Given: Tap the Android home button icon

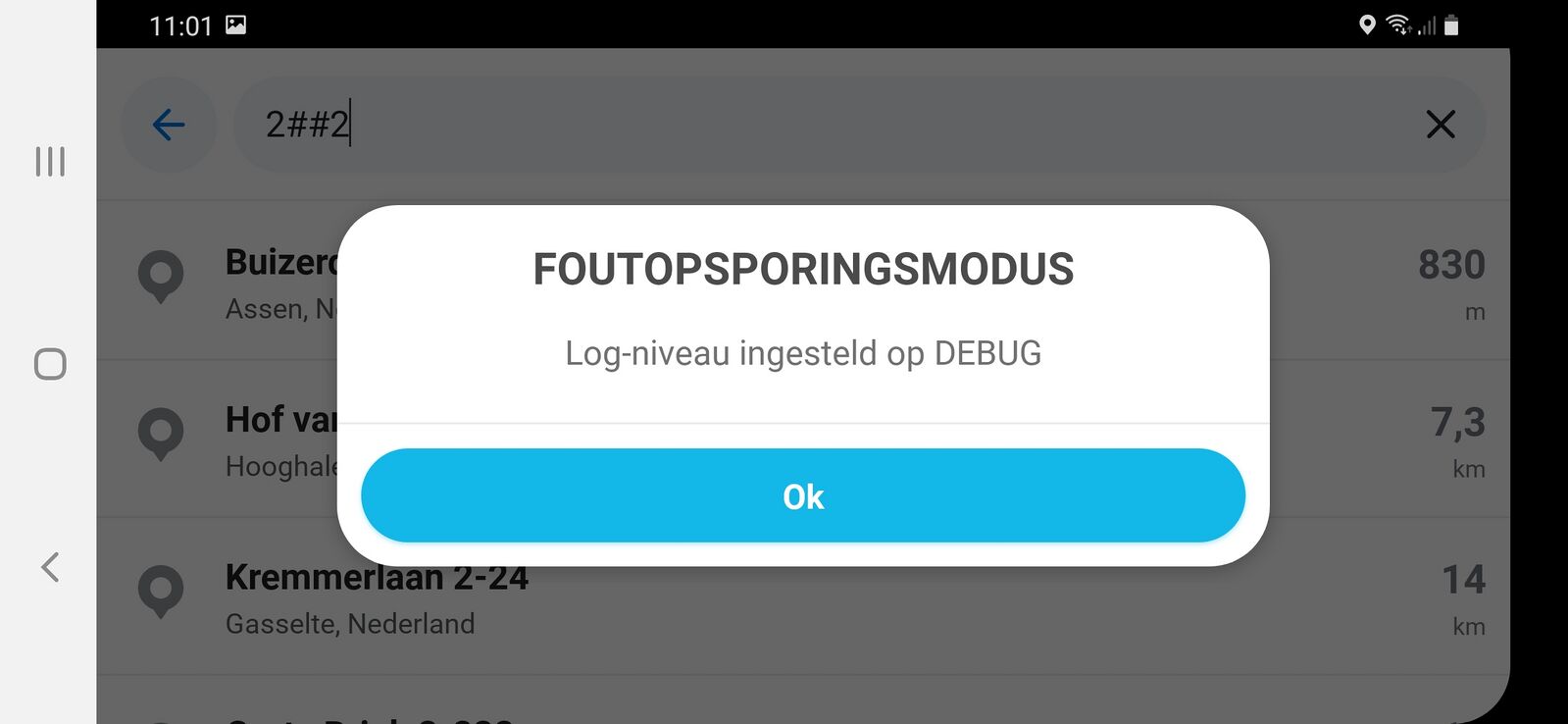Looking at the screenshot, I should (x=50, y=364).
